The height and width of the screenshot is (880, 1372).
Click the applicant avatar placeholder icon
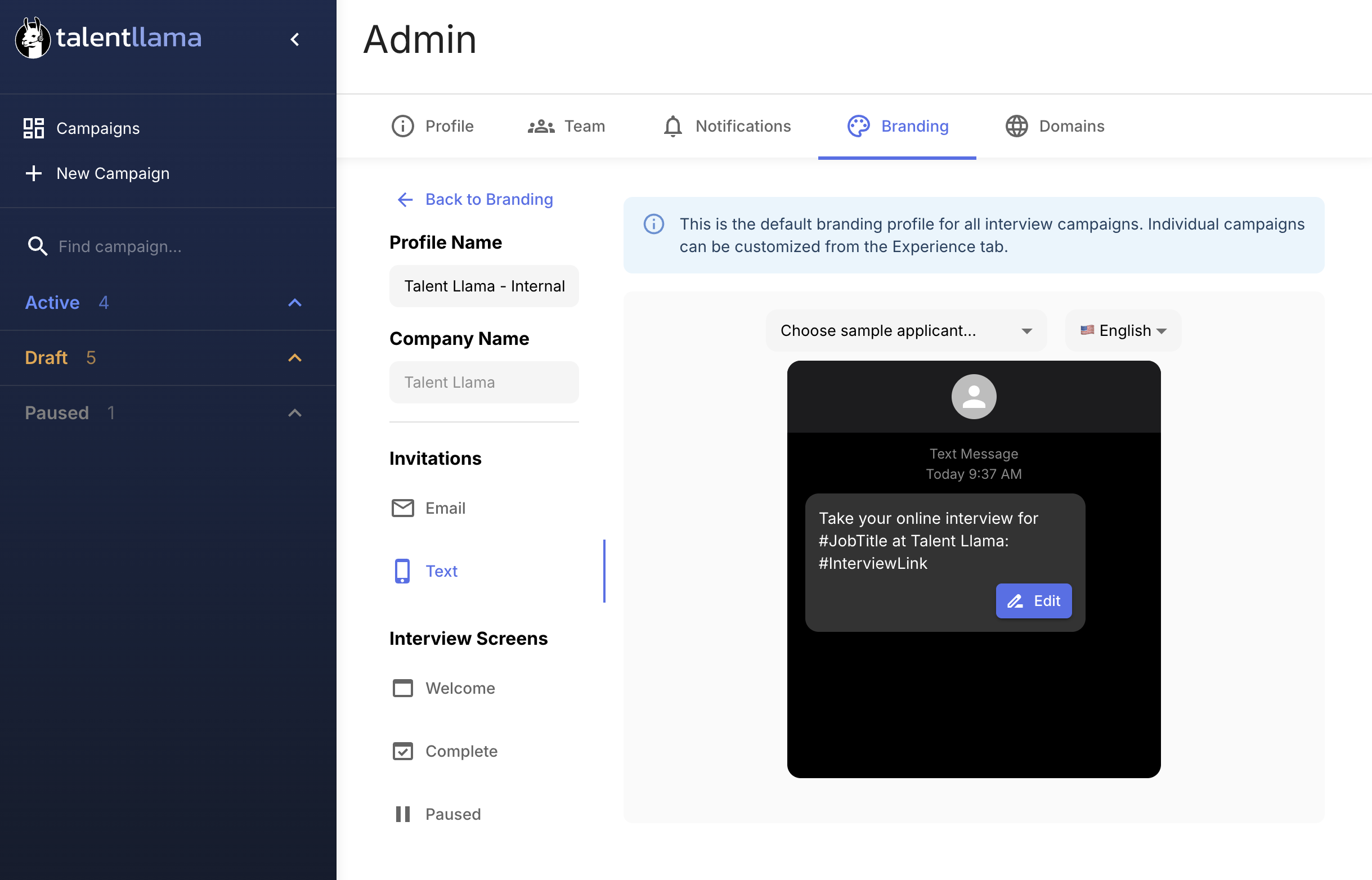coord(973,397)
